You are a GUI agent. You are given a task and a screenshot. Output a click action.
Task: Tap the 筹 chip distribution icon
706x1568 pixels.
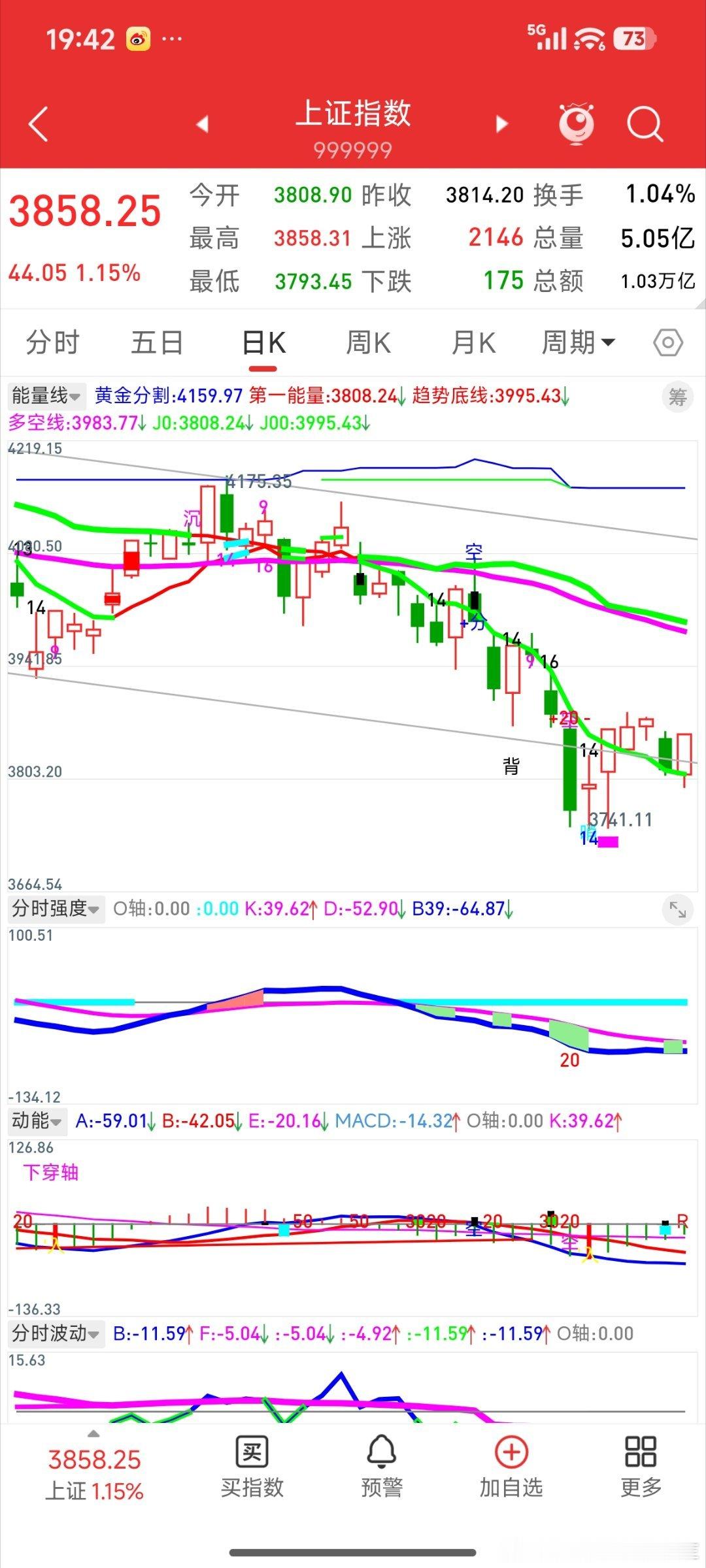[678, 397]
